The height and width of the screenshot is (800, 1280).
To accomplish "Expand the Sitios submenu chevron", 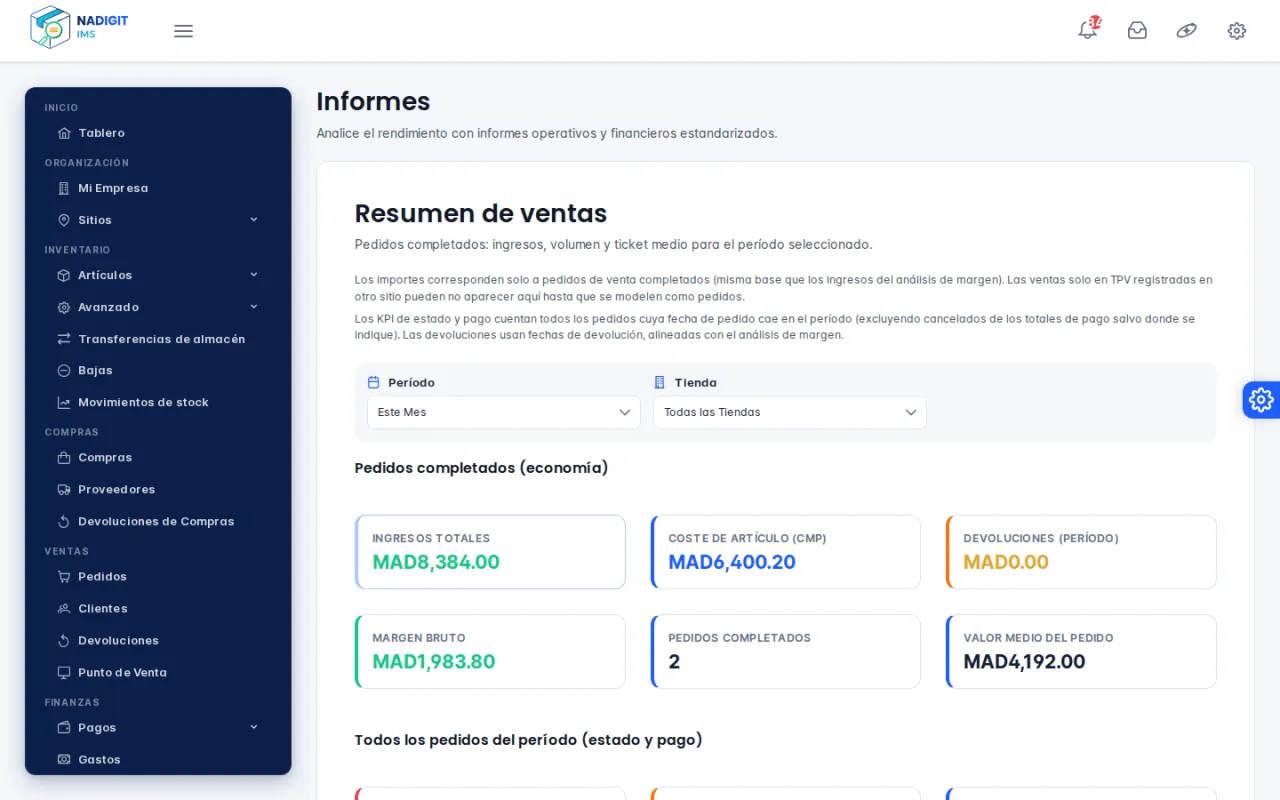I will 254,220.
